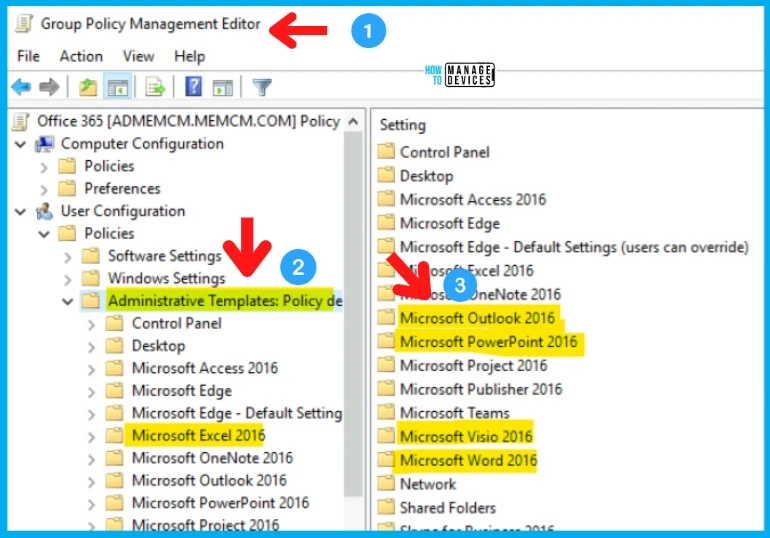Click the Filter funnel toolbar icon
Image resolution: width=770 pixels, height=538 pixels.
pyautogui.click(x=262, y=87)
